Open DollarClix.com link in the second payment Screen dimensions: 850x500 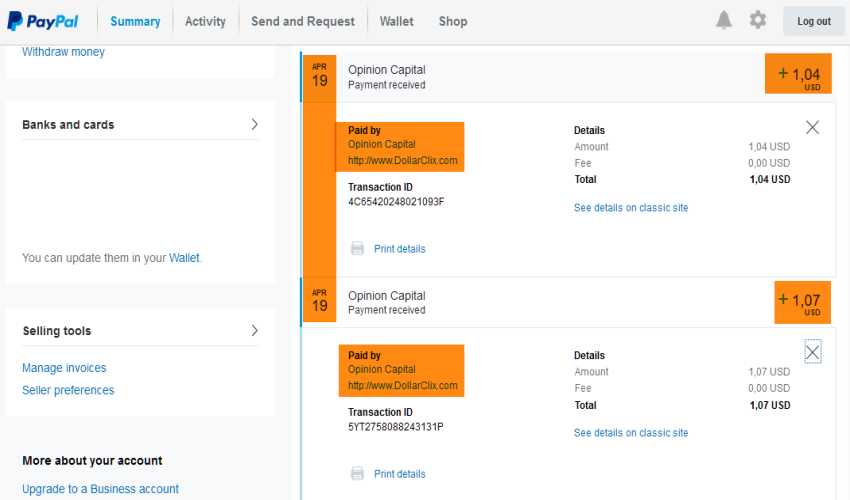click(x=403, y=386)
